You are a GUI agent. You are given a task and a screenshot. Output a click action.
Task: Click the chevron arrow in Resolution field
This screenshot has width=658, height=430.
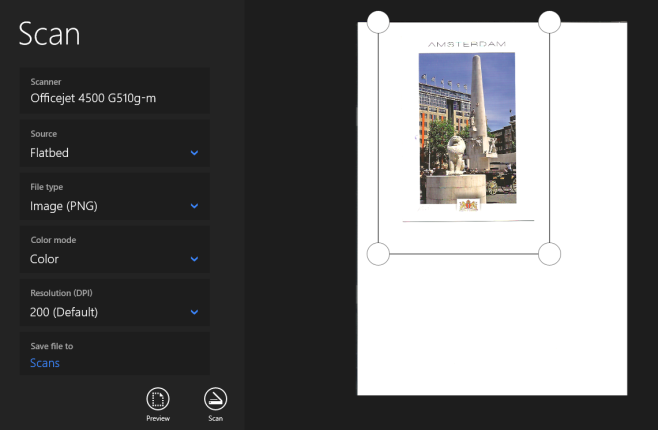(194, 312)
